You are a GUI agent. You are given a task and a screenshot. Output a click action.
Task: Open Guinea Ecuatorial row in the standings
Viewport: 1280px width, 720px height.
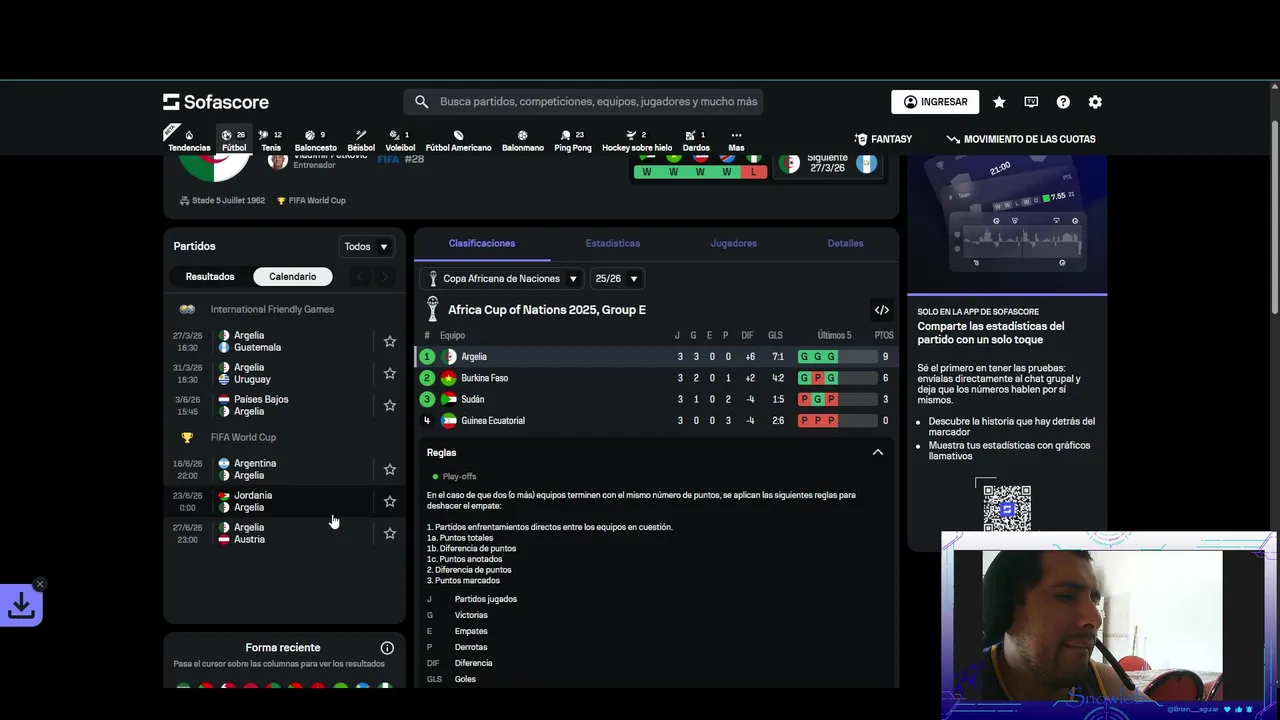point(656,421)
